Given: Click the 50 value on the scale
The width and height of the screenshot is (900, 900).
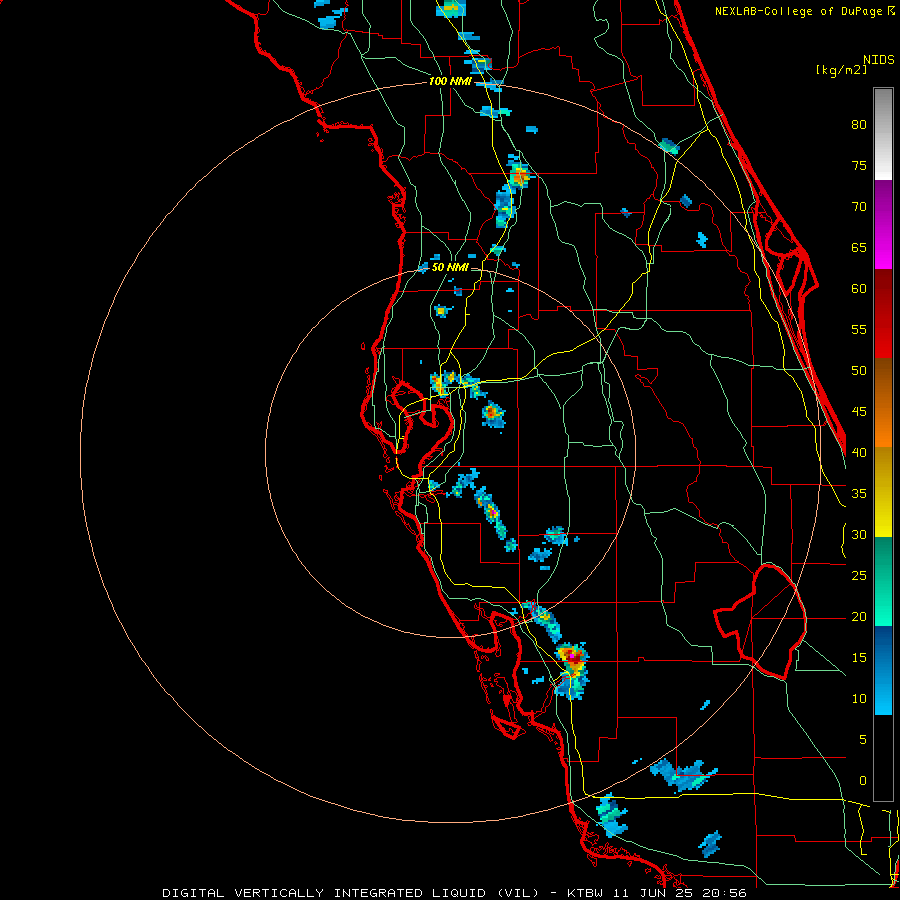Looking at the screenshot, I should click(859, 370).
